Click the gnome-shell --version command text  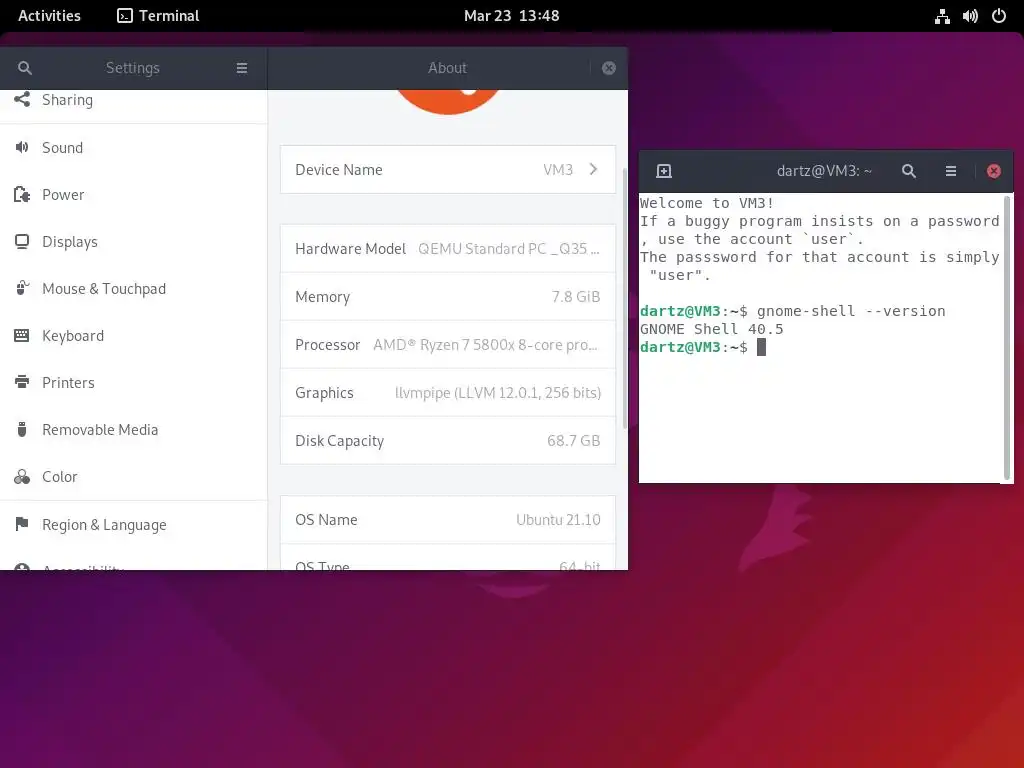click(x=851, y=311)
